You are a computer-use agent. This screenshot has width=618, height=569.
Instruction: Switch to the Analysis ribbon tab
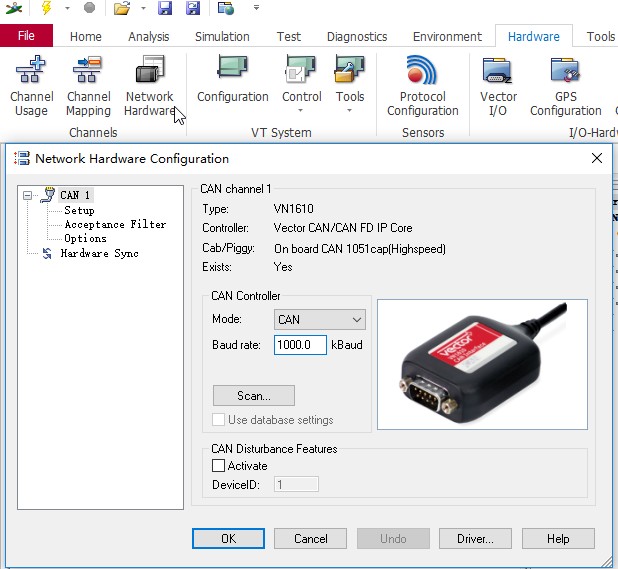[x=149, y=37]
